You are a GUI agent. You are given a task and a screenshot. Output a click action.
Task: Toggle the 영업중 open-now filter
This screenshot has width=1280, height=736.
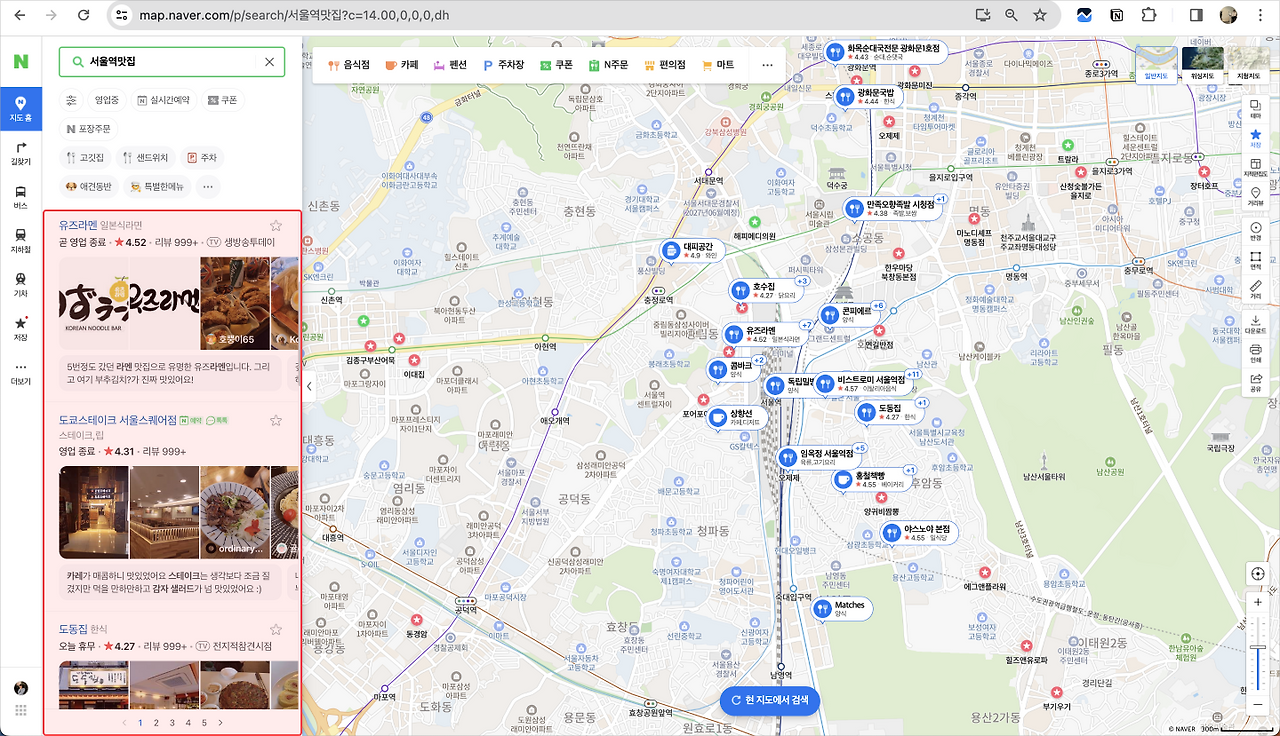tap(107, 100)
